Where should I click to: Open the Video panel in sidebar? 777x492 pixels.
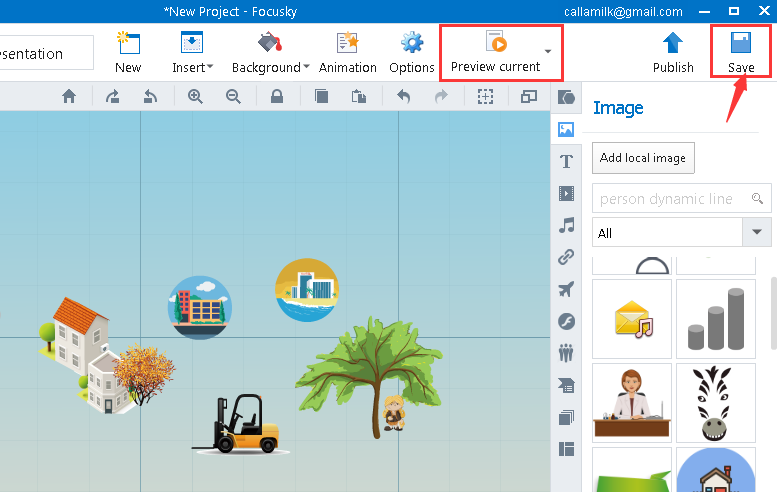pyautogui.click(x=566, y=193)
